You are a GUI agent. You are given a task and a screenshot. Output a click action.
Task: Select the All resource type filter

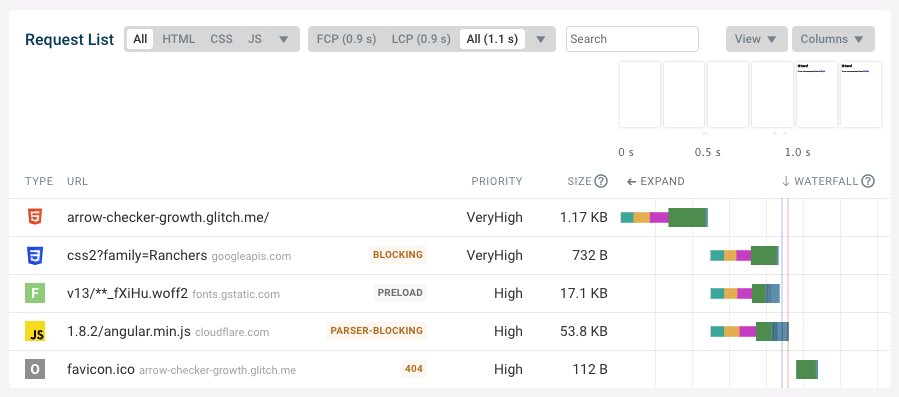coord(140,39)
